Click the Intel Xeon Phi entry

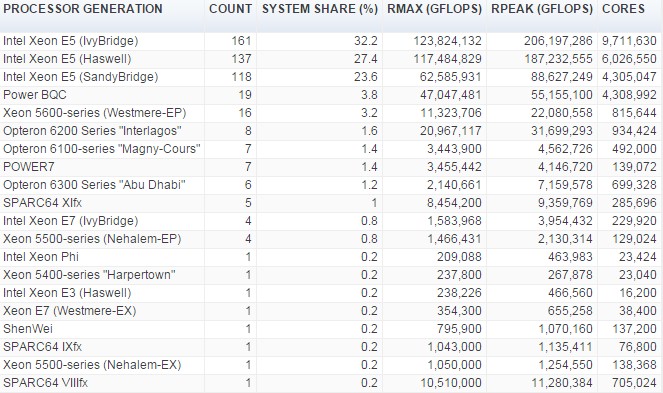(41, 257)
